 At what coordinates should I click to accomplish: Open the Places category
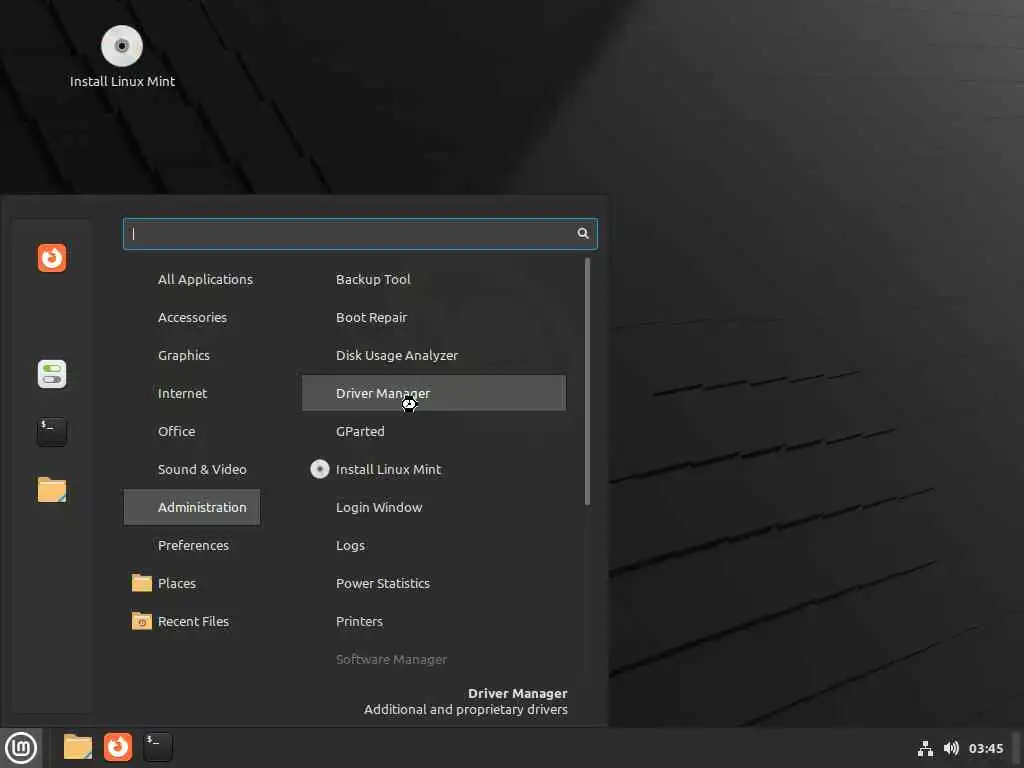click(x=191, y=583)
